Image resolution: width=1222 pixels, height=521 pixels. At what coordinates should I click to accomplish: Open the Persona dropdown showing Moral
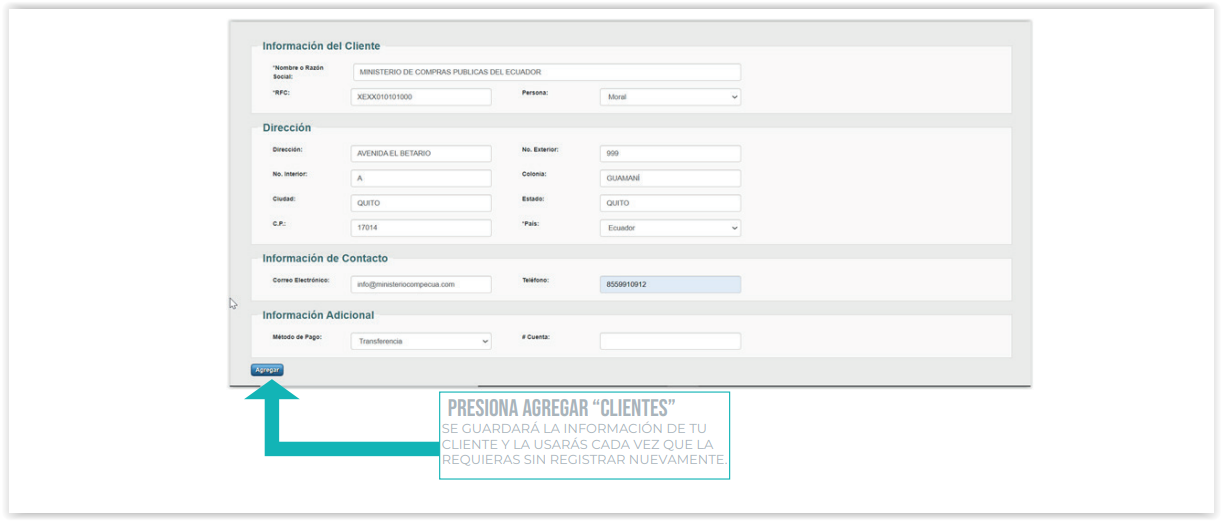pos(670,97)
